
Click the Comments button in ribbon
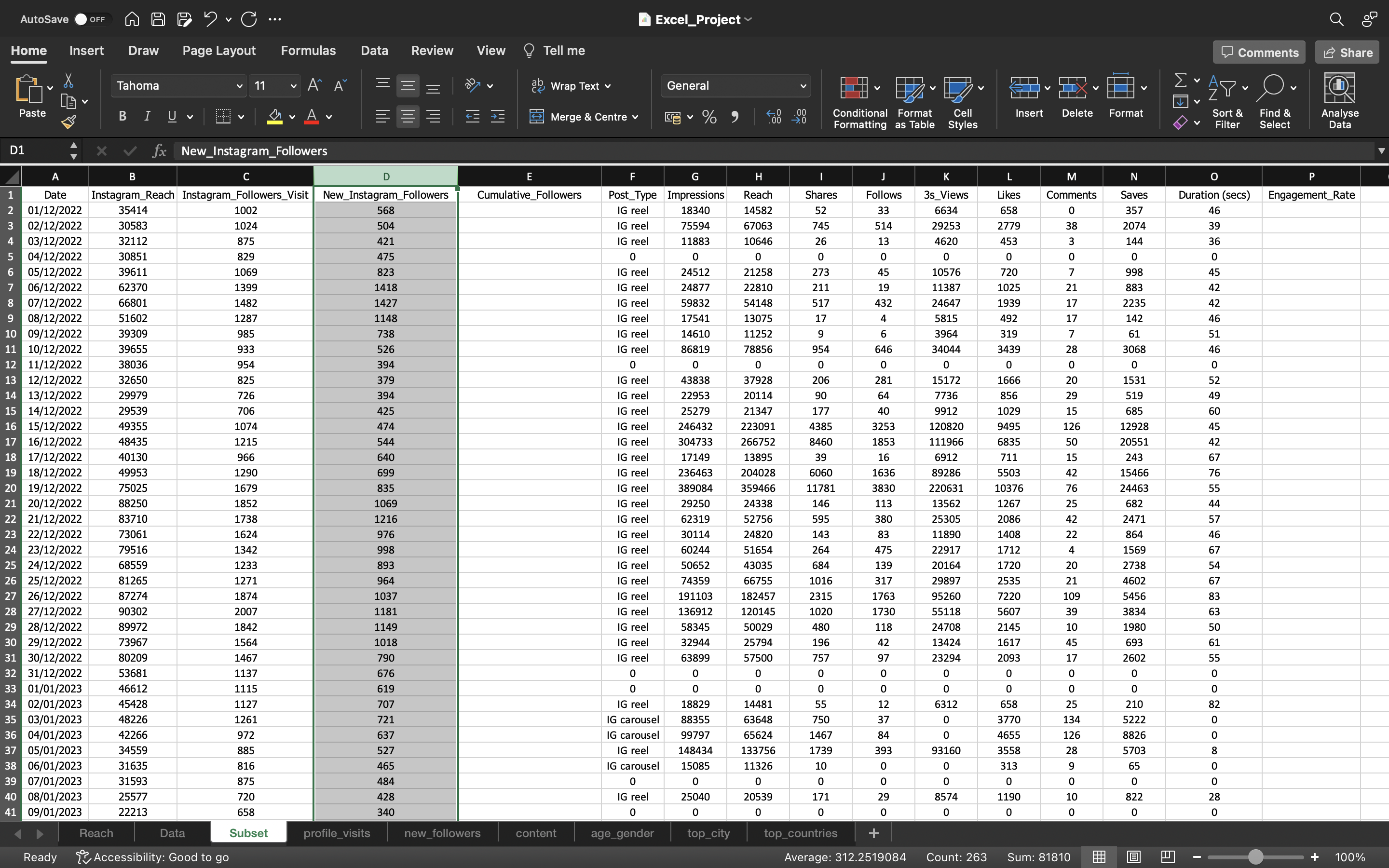point(1259,52)
